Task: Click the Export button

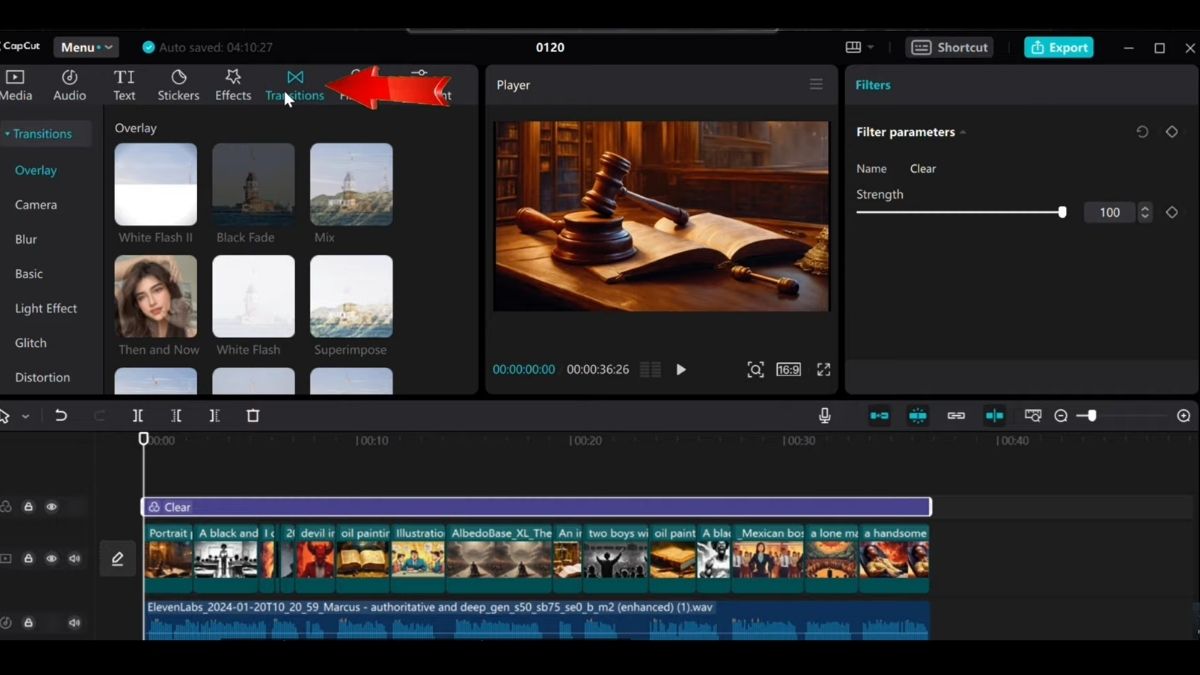Action: 1058,46
